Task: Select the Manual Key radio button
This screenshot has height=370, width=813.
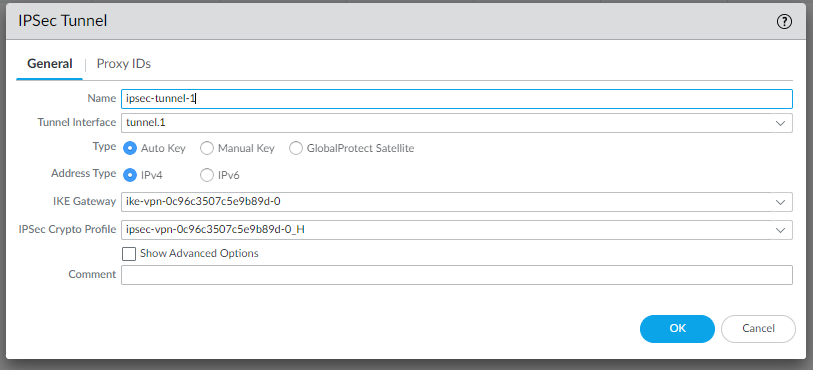Action: coord(207,148)
